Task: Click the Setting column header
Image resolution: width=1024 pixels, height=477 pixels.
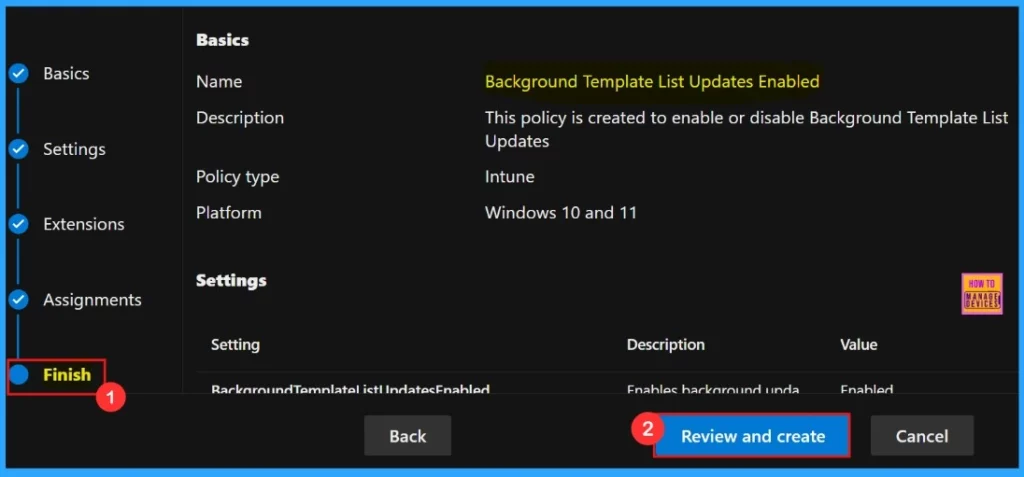Action: (235, 344)
